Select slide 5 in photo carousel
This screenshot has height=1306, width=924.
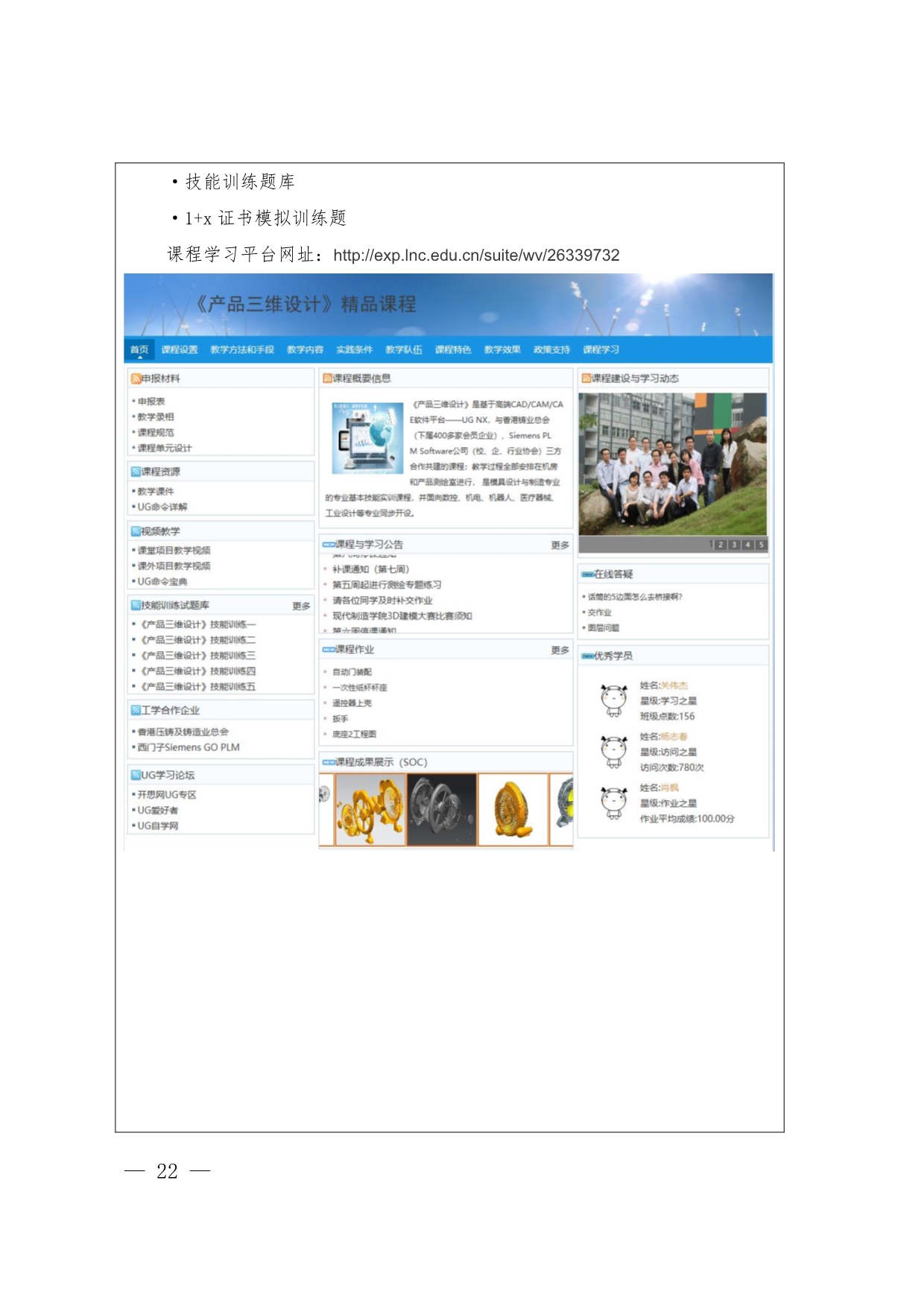click(761, 545)
